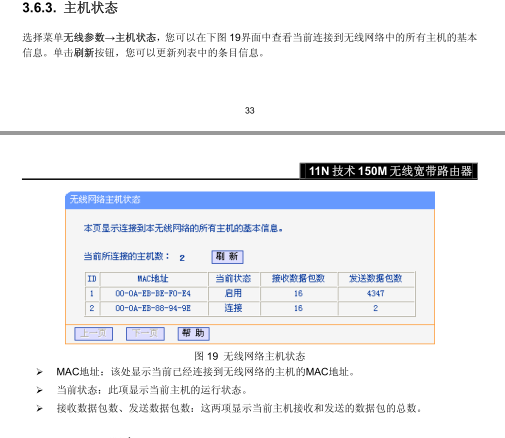Image resolution: width=505 pixels, height=438 pixels.
Task: Click the ID column header
Action: 92,279
